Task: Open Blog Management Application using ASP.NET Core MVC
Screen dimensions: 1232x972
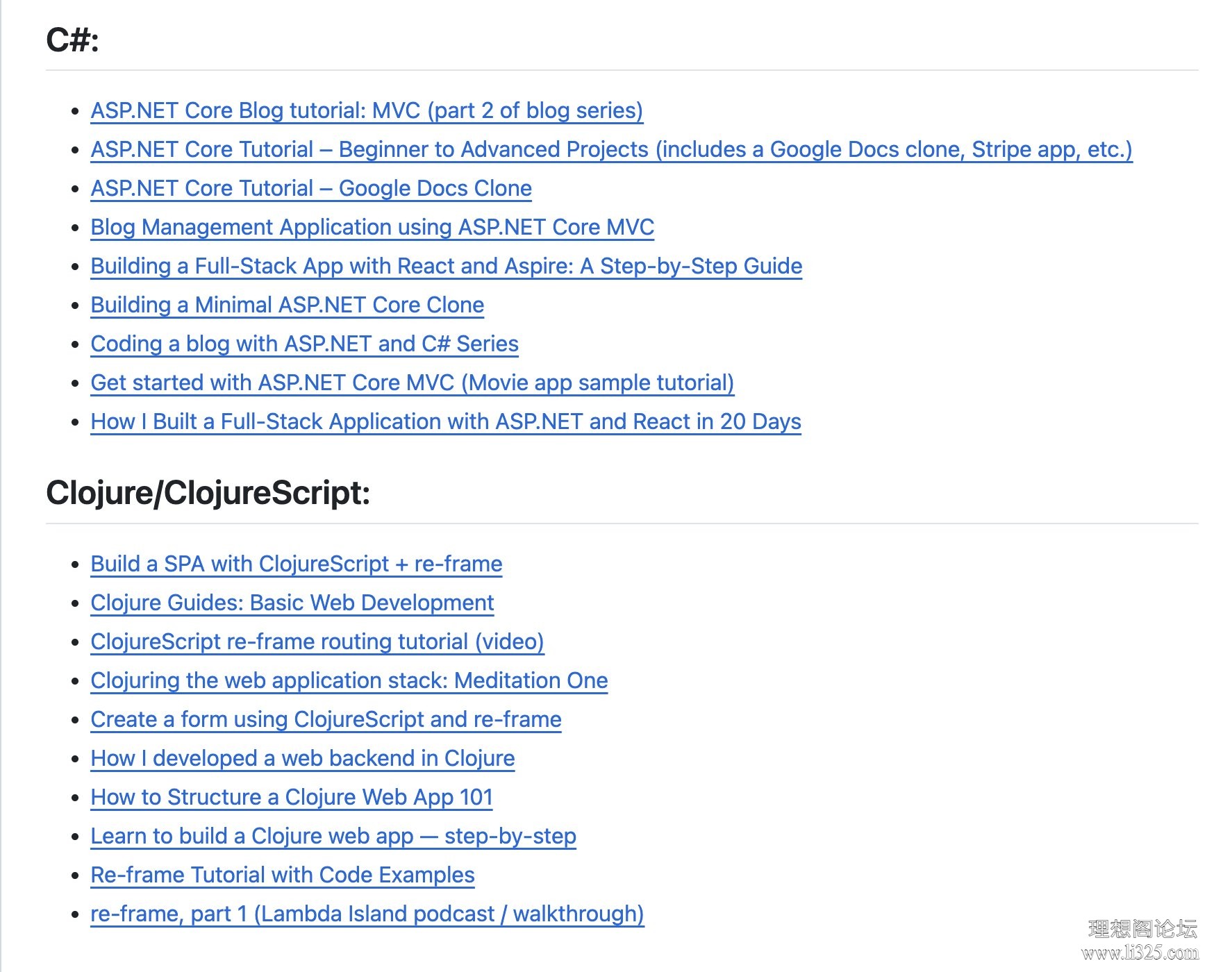Action: pyautogui.click(x=372, y=227)
